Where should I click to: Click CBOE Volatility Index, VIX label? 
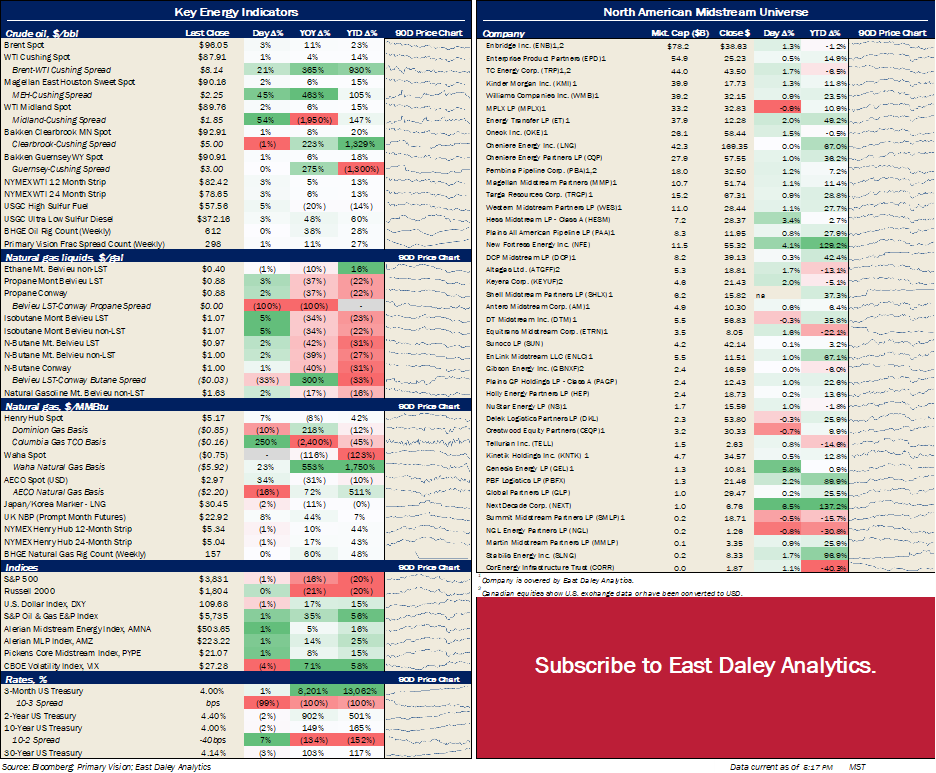point(51,666)
